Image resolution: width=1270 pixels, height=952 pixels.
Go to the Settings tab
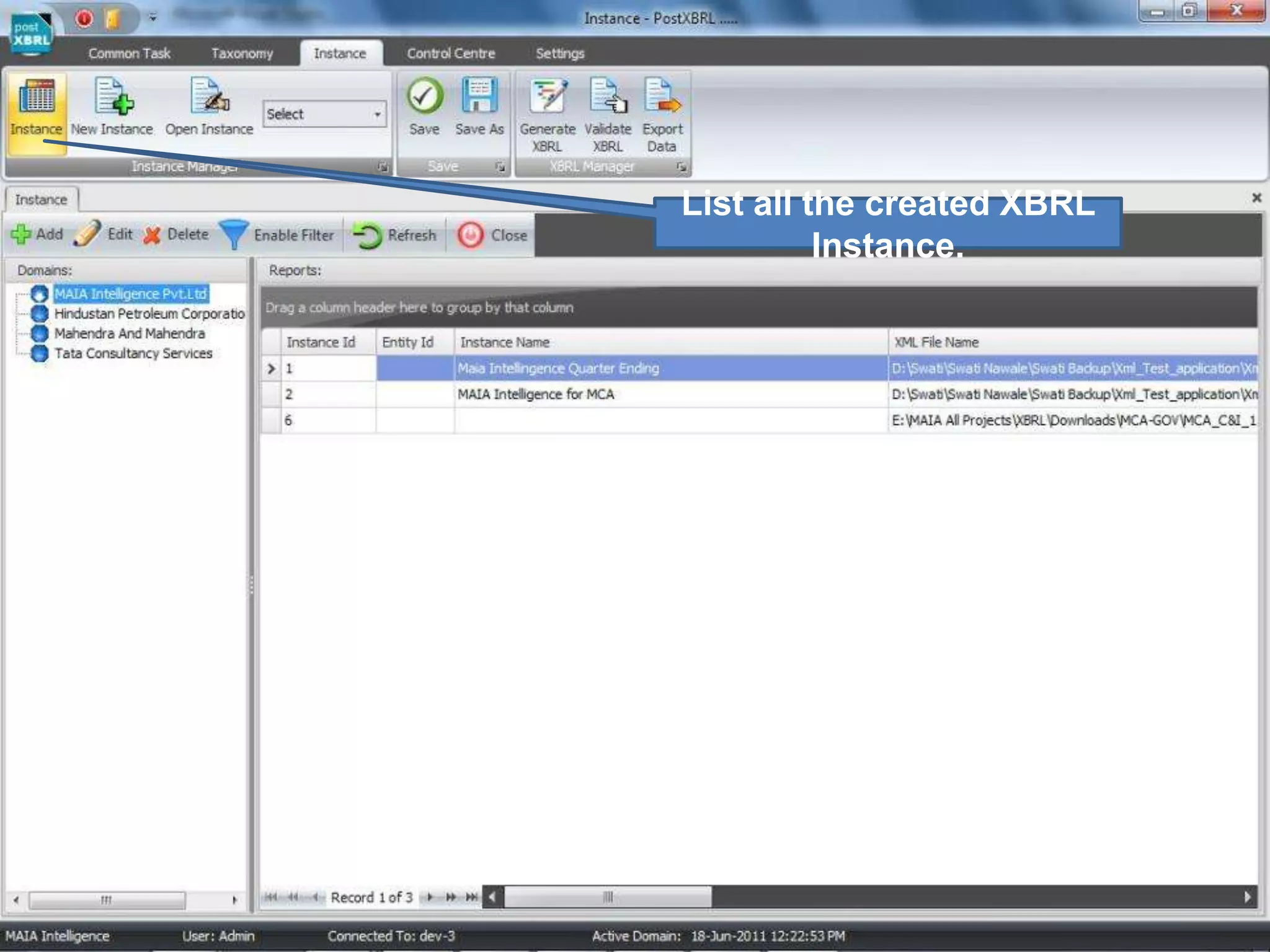click(560, 53)
